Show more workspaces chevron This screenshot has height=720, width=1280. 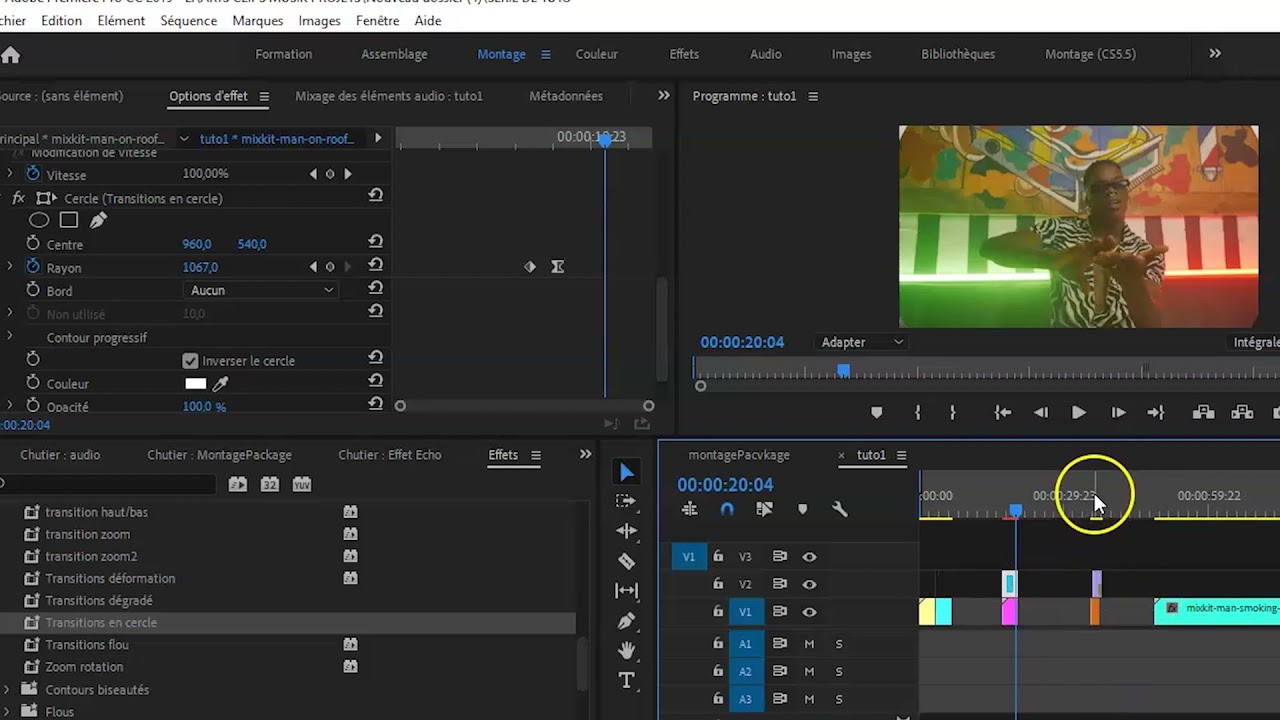1215,54
